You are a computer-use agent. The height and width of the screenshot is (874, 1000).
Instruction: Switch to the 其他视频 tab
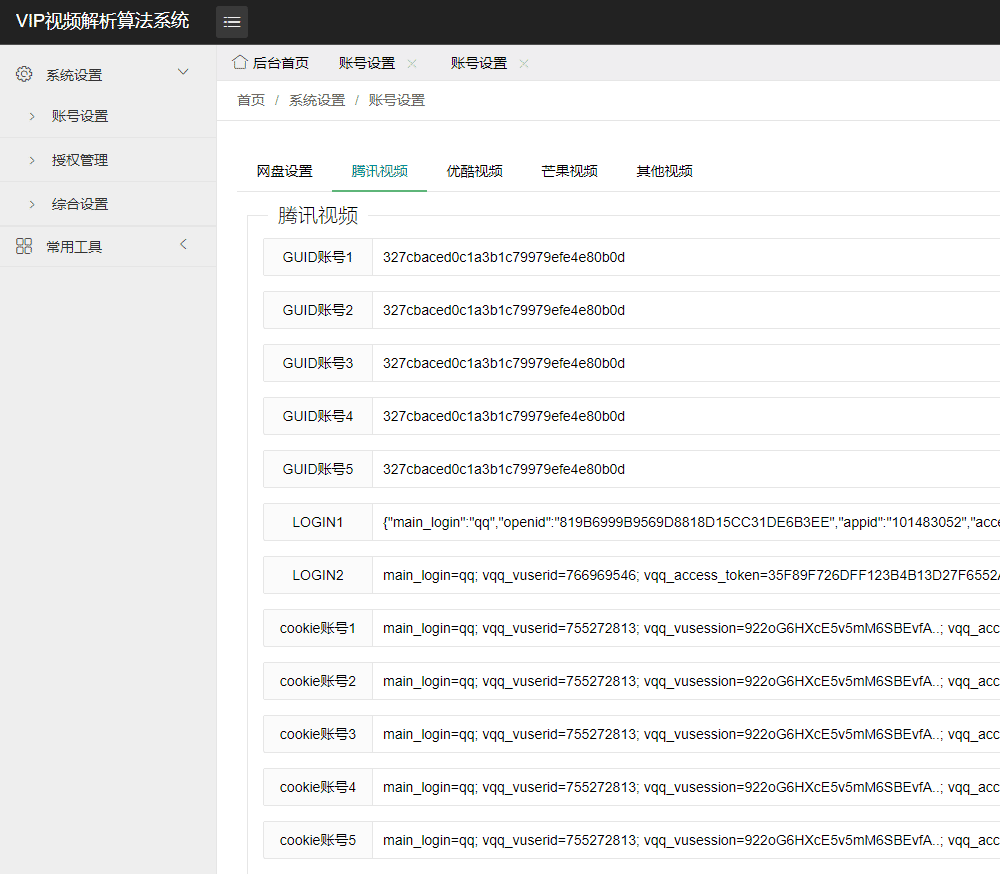[665, 171]
